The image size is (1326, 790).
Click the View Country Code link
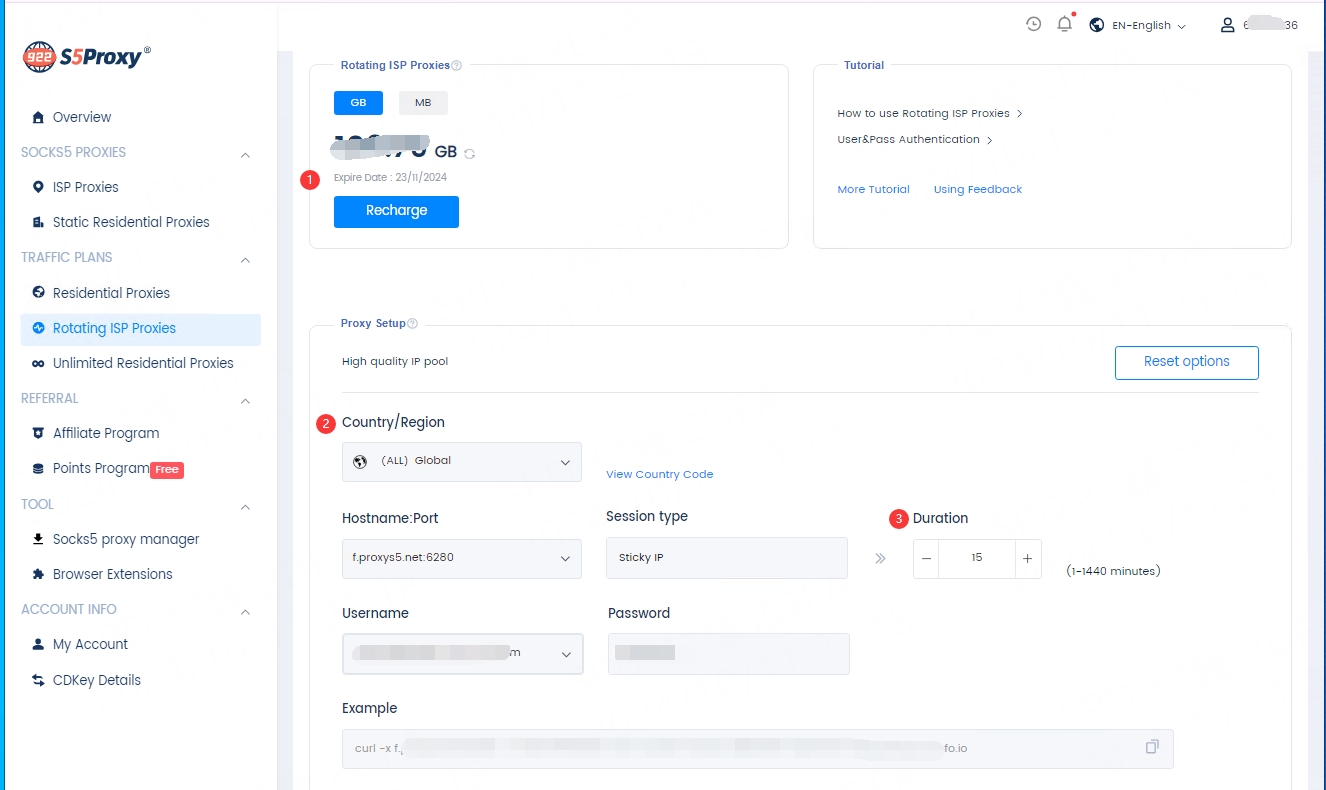659,474
